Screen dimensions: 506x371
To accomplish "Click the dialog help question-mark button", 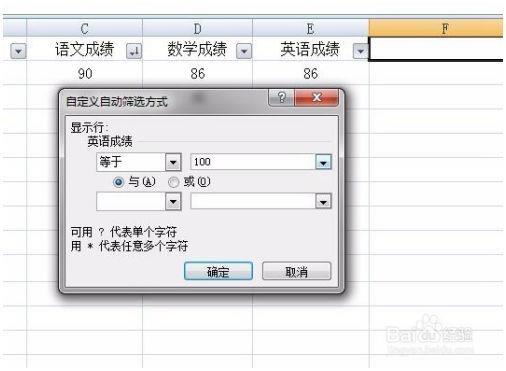I will tap(281, 98).
